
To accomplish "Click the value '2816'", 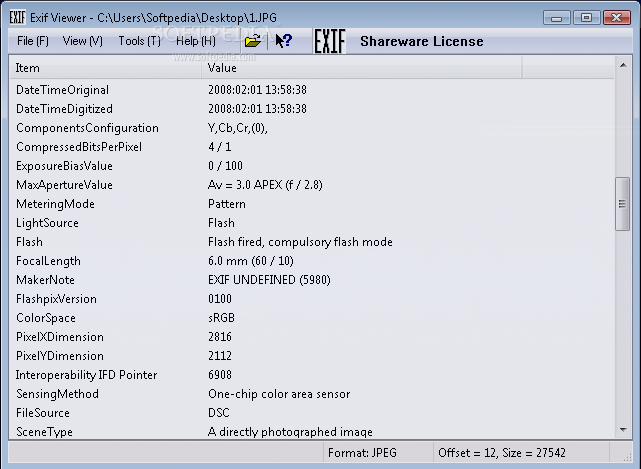I will point(220,337).
